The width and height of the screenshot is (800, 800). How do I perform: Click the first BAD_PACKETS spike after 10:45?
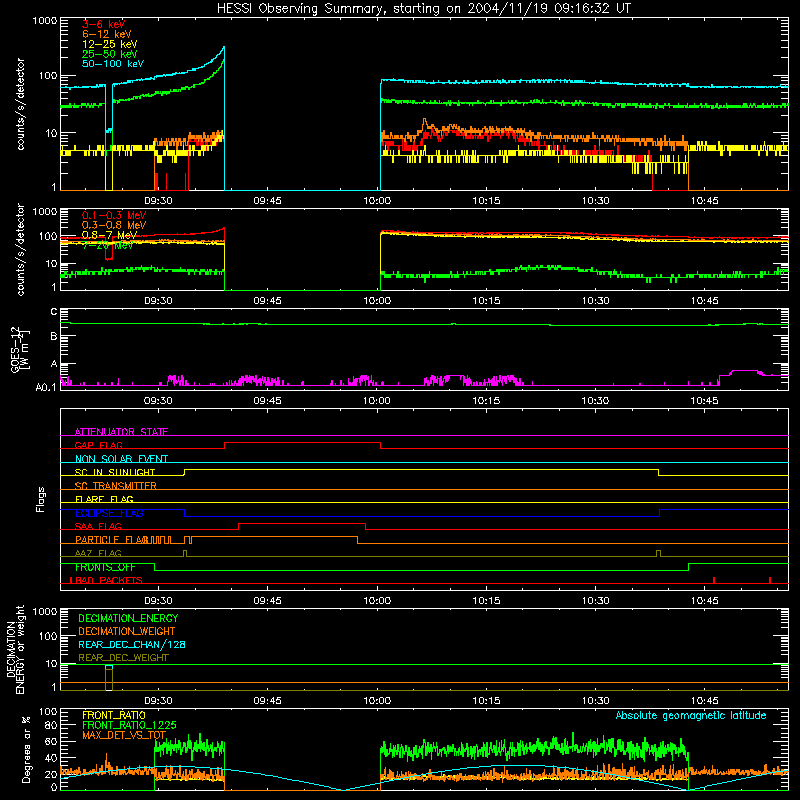point(714,580)
